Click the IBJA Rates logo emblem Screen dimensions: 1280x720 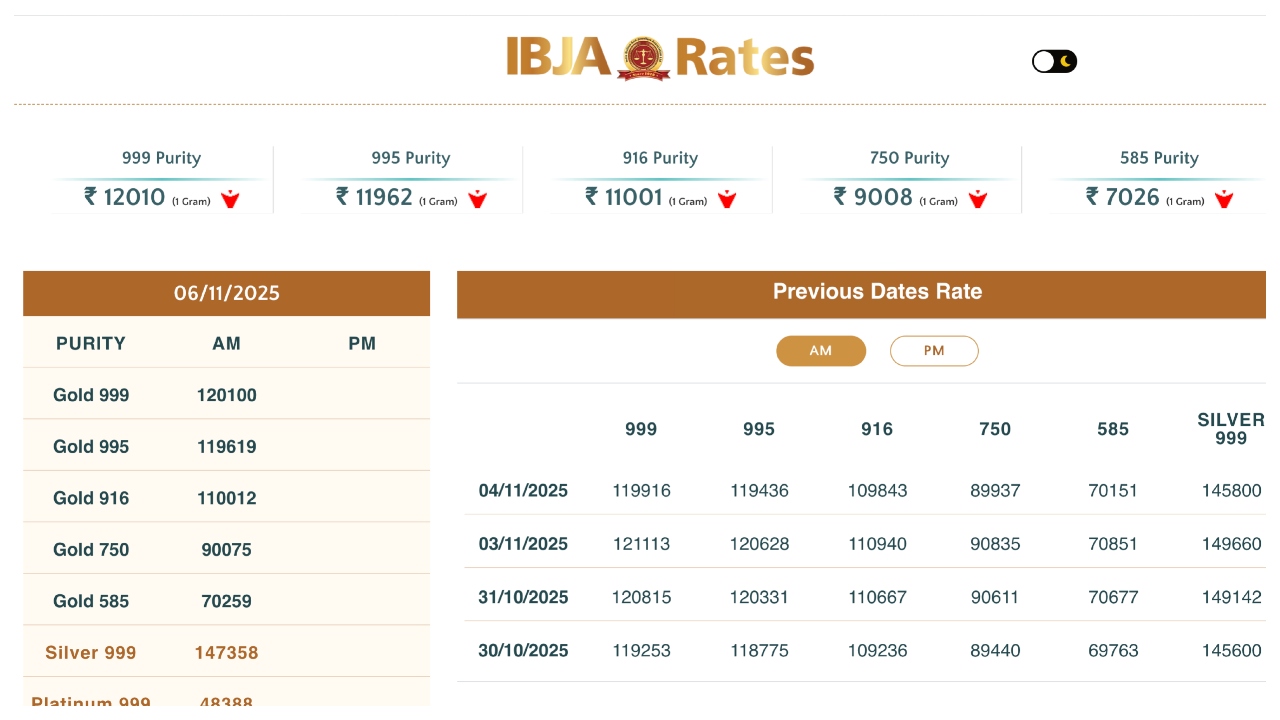tap(643, 58)
